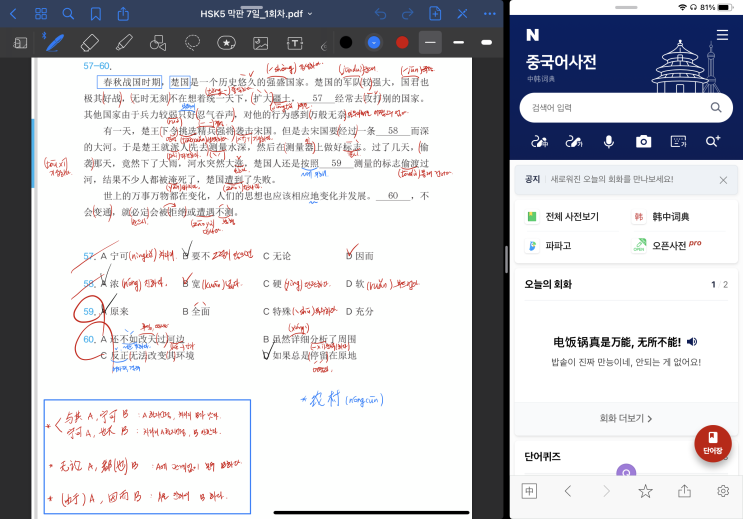
Task: Go back in dictionary browser bar
Action: point(568,491)
